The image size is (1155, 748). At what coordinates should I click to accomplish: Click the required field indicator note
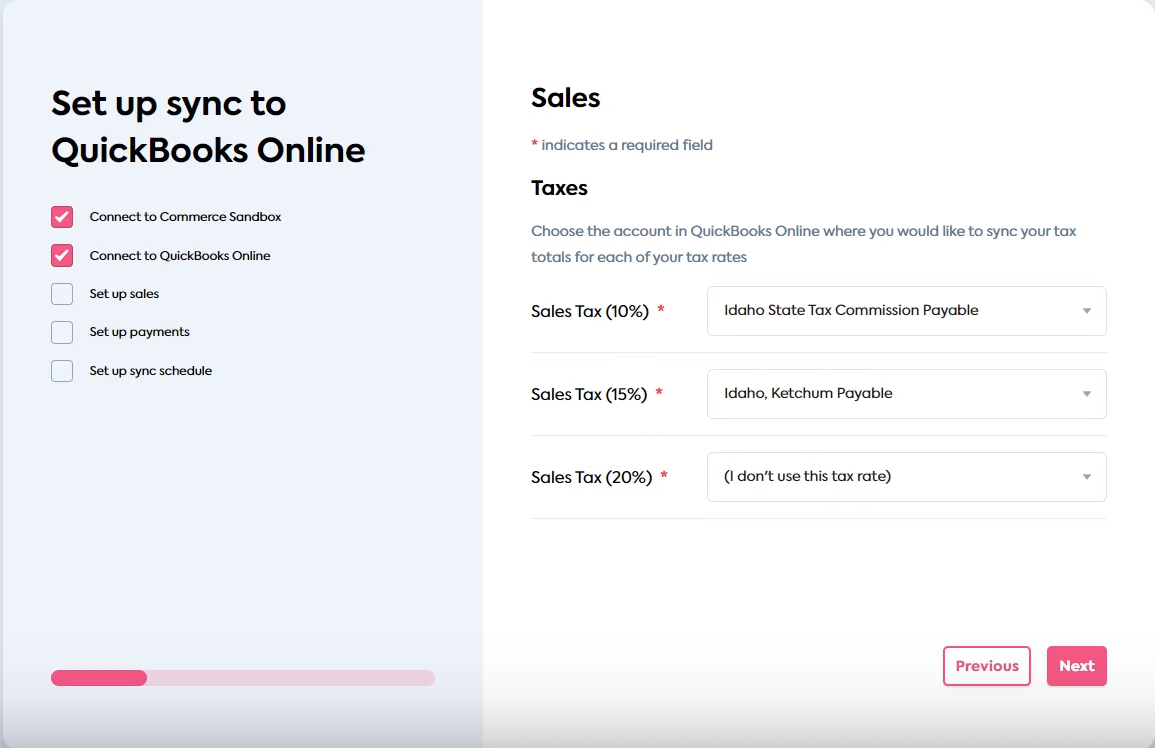(621, 144)
